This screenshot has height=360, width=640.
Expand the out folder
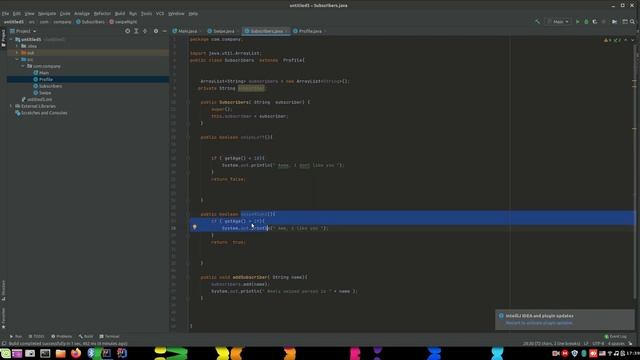click(17, 53)
